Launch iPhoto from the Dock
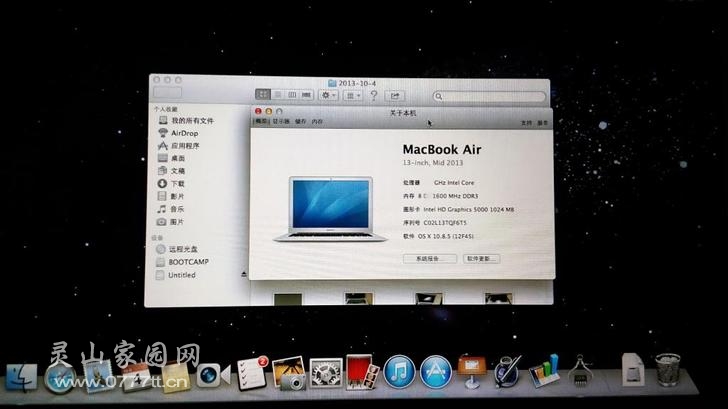Screen dimensions: 728x409 pyautogui.click(x=289, y=373)
